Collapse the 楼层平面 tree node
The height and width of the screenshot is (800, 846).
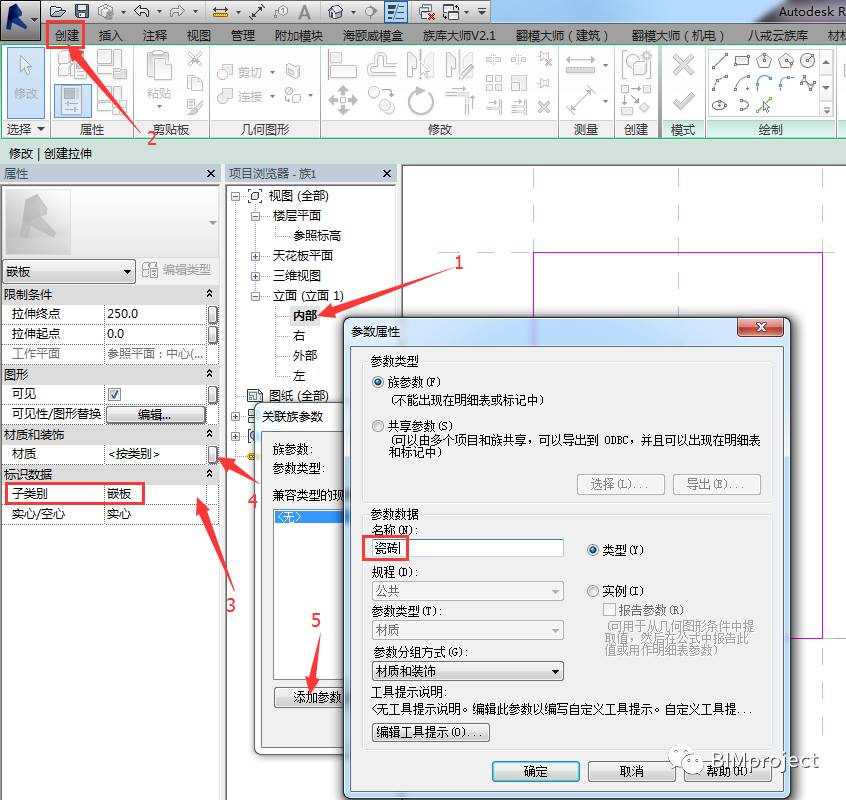[x=255, y=216]
